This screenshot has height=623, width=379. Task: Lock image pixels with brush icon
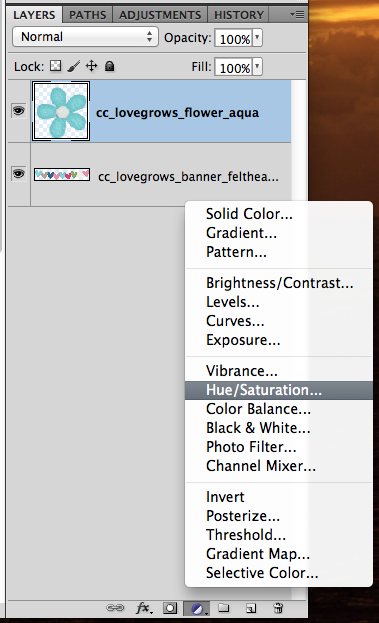[x=73, y=66]
